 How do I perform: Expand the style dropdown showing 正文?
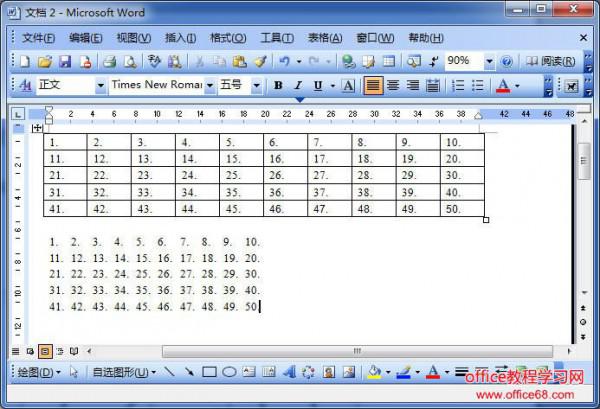pos(101,85)
